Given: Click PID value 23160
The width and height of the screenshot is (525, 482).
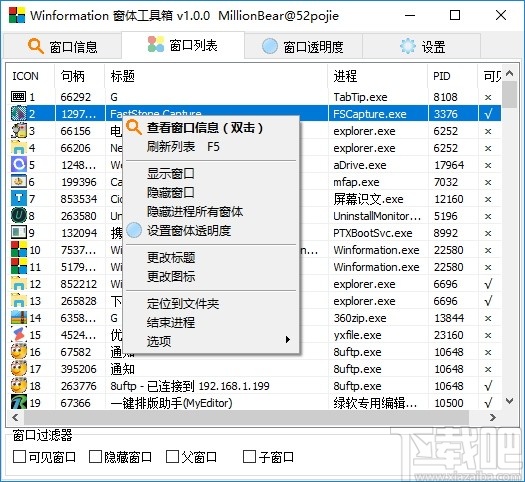Looking at the screenshot, I should pos(449,335).
